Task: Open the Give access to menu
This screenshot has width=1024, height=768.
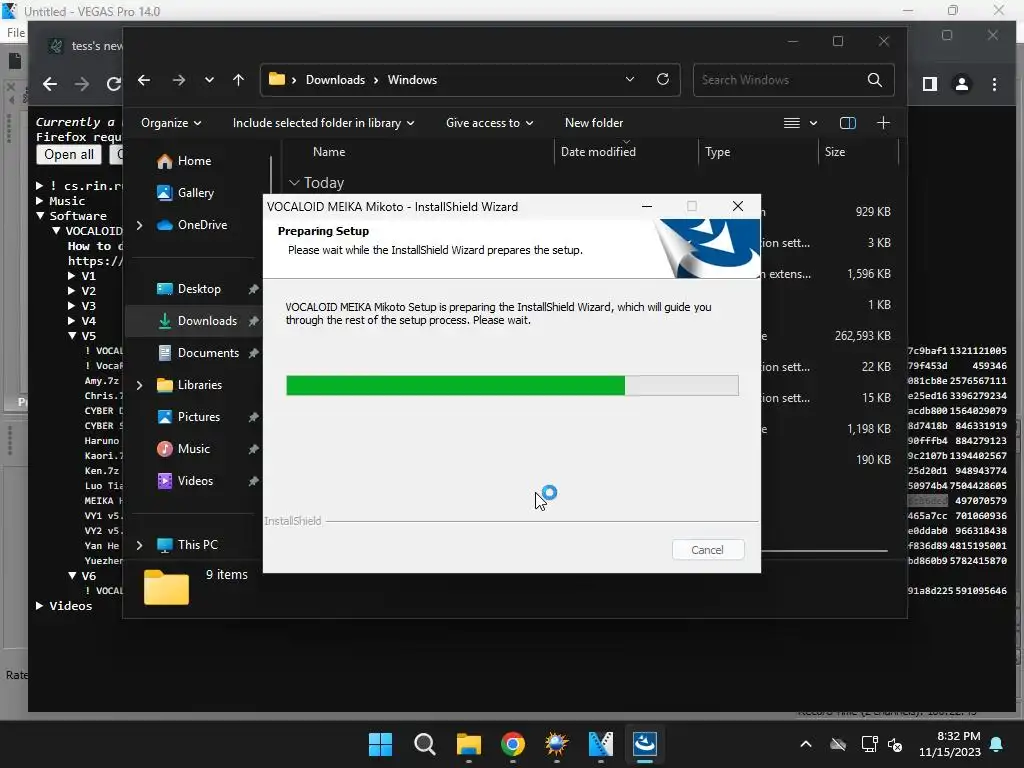Action: 489,123
